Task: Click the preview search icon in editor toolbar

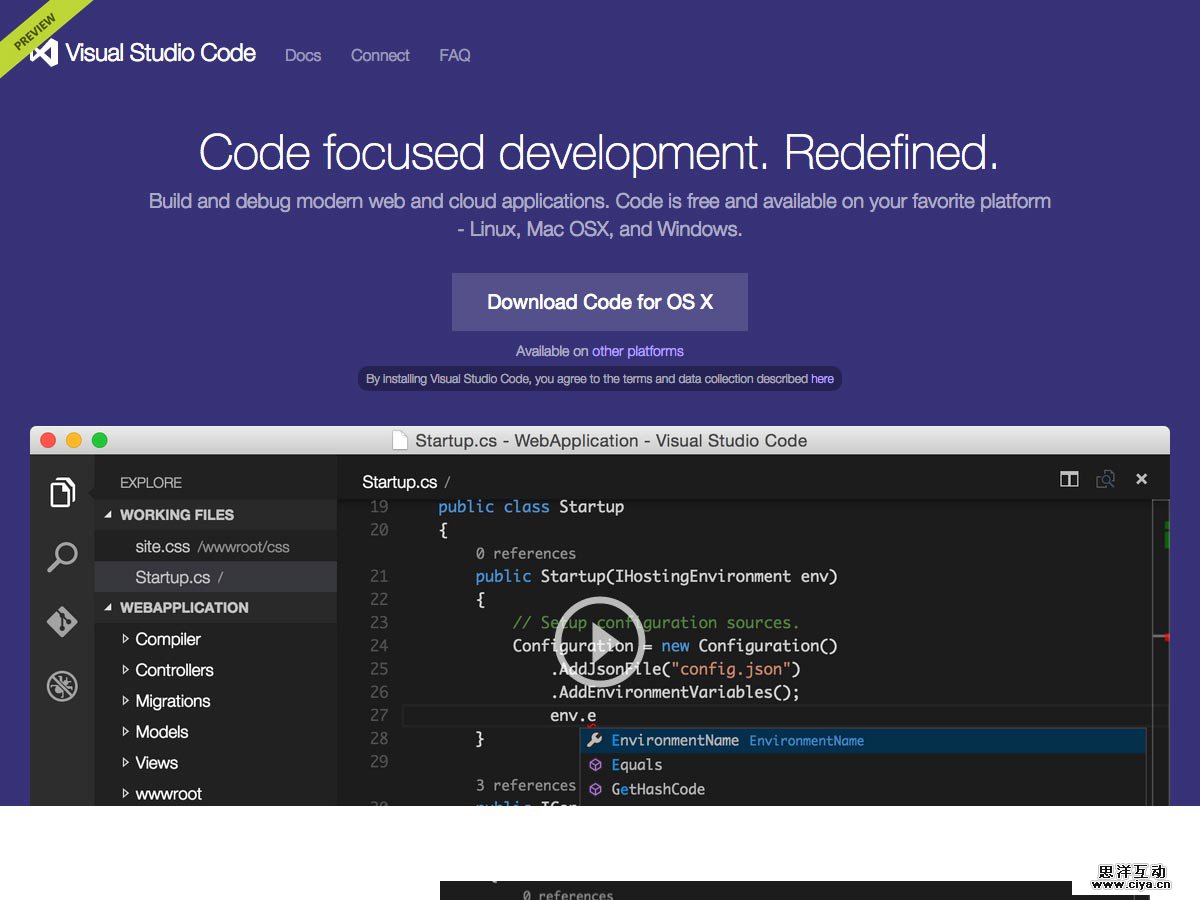Action: click(1105, 480)
